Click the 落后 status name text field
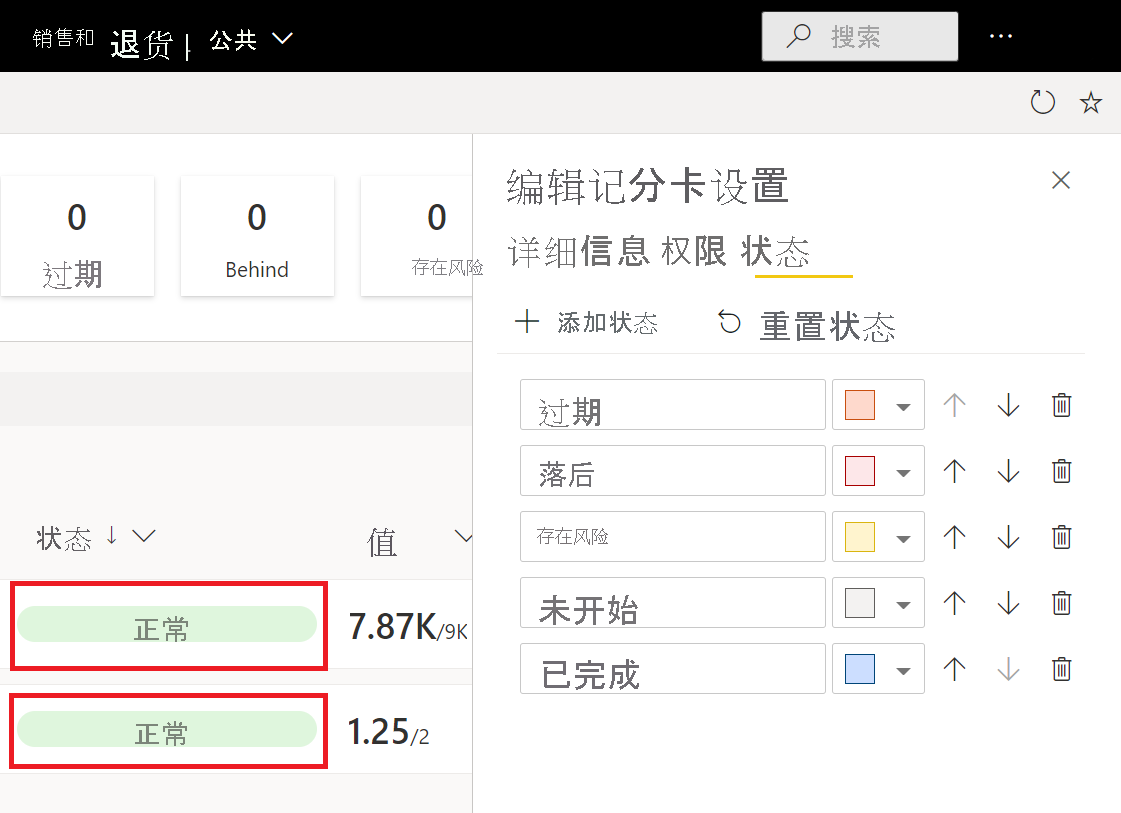 click(672, 471)
